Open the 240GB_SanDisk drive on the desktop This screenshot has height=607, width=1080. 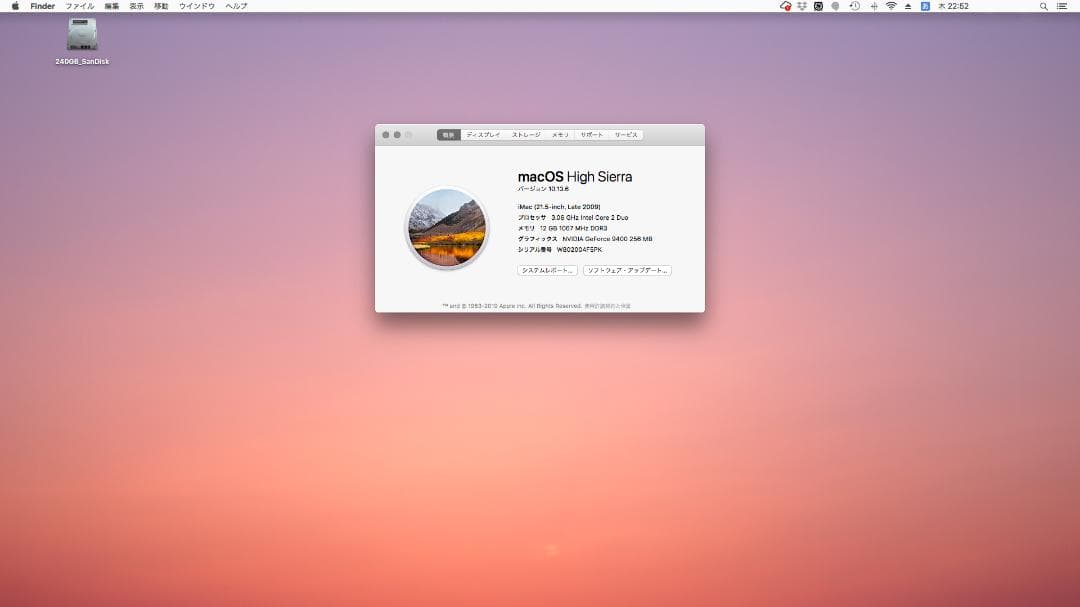click(81, 37)
